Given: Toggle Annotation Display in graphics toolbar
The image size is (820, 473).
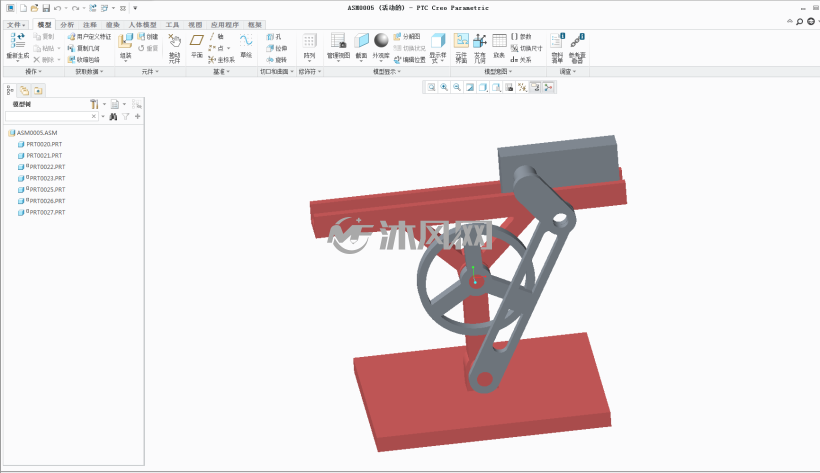Looking at the screenshot, I should [x=535, y=87].
